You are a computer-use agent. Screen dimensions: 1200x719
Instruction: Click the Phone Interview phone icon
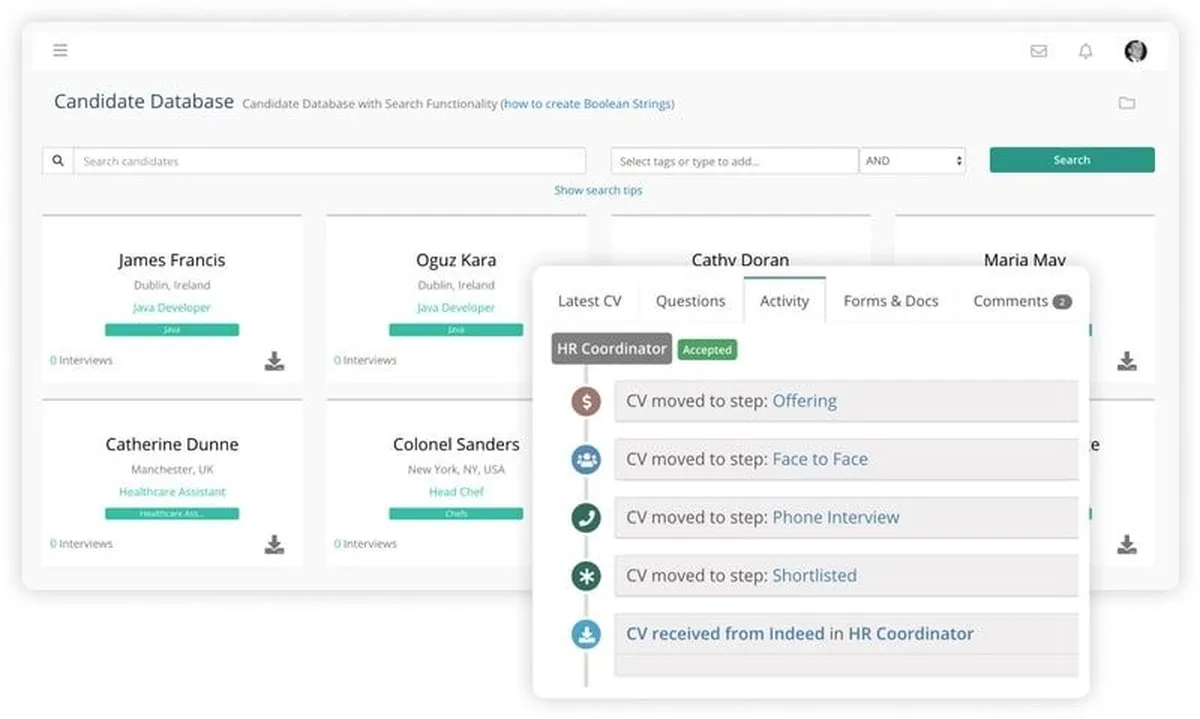(x=586, y=518)
